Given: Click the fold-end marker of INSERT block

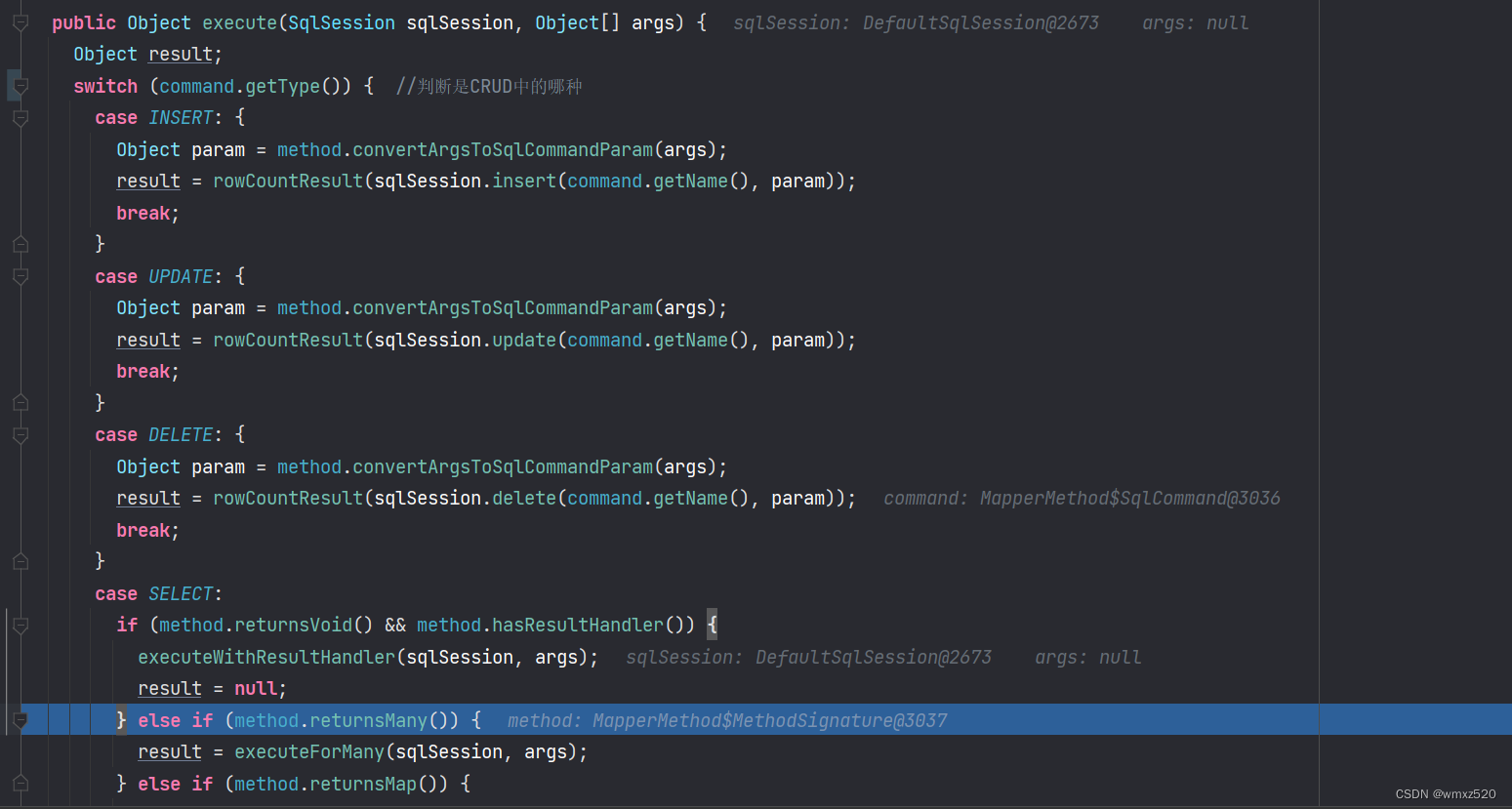Looking at the screenshot, I should tap(20, 244).
